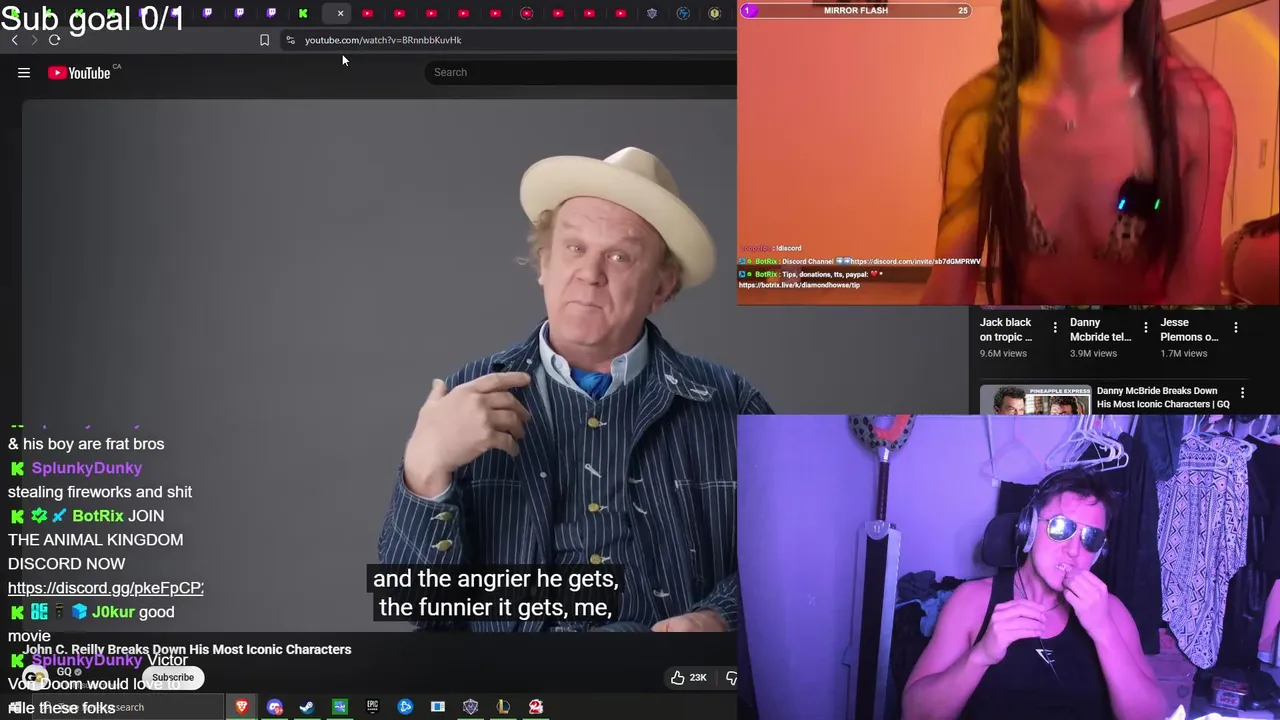Viewport: 1280px width, 720px height.
Task: Open Steam from the taskbar
Action: tap(307, 707)
